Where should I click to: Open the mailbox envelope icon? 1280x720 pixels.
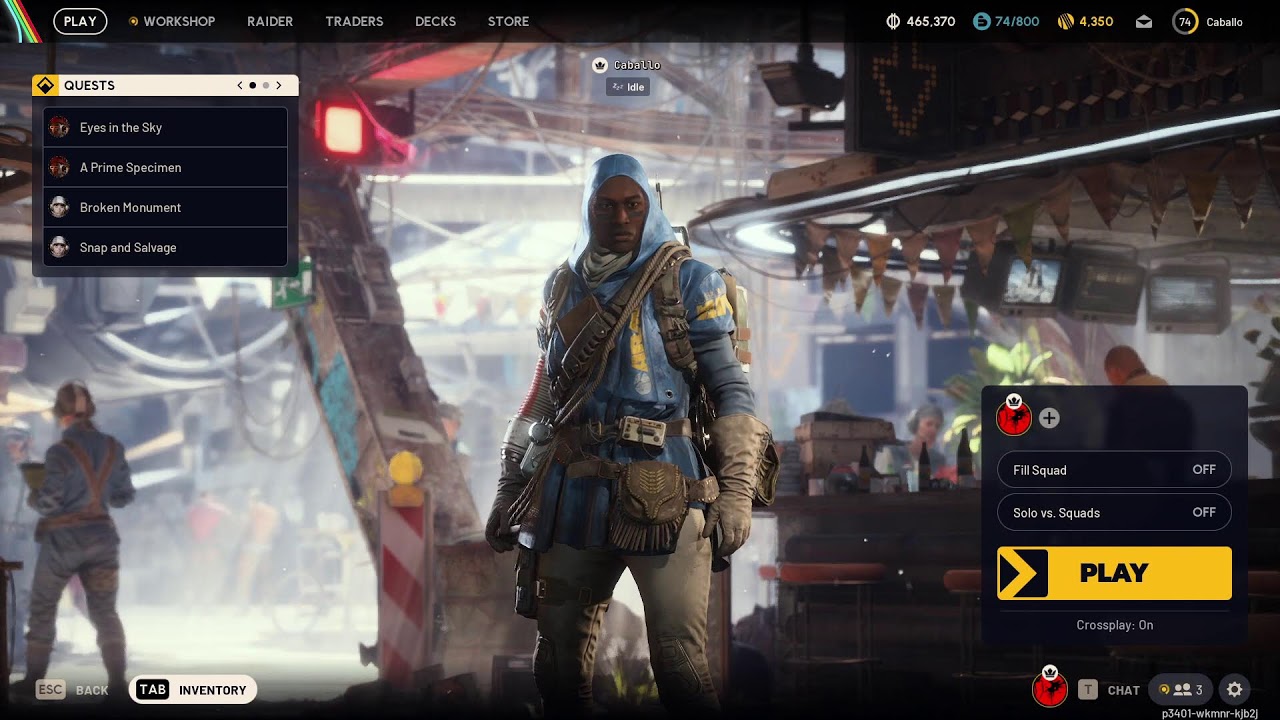[x=1144, y=21]
